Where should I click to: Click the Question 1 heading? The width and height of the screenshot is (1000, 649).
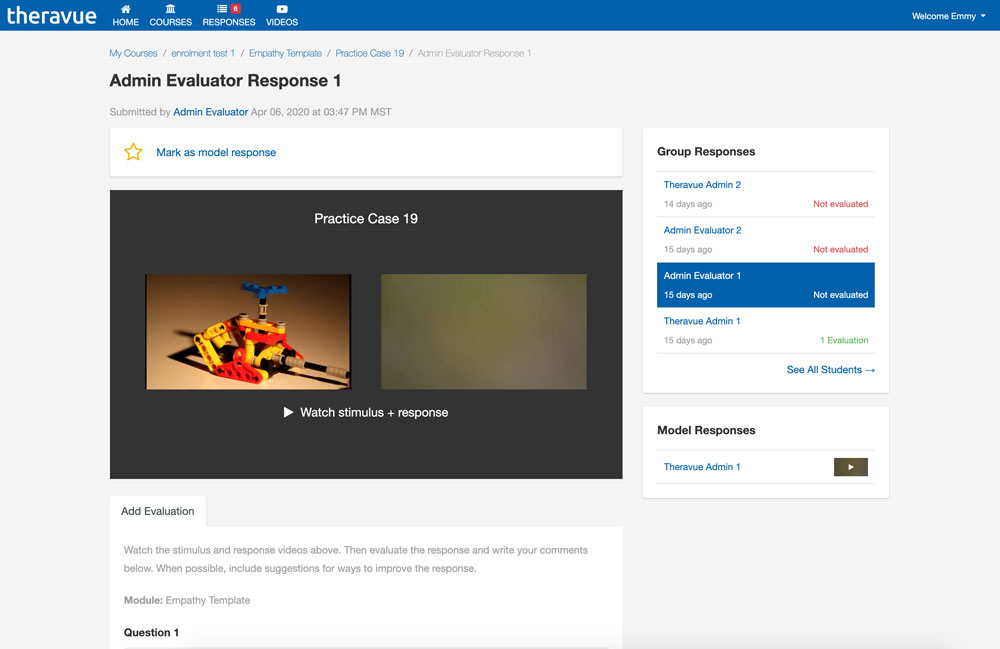coord(151,632)
